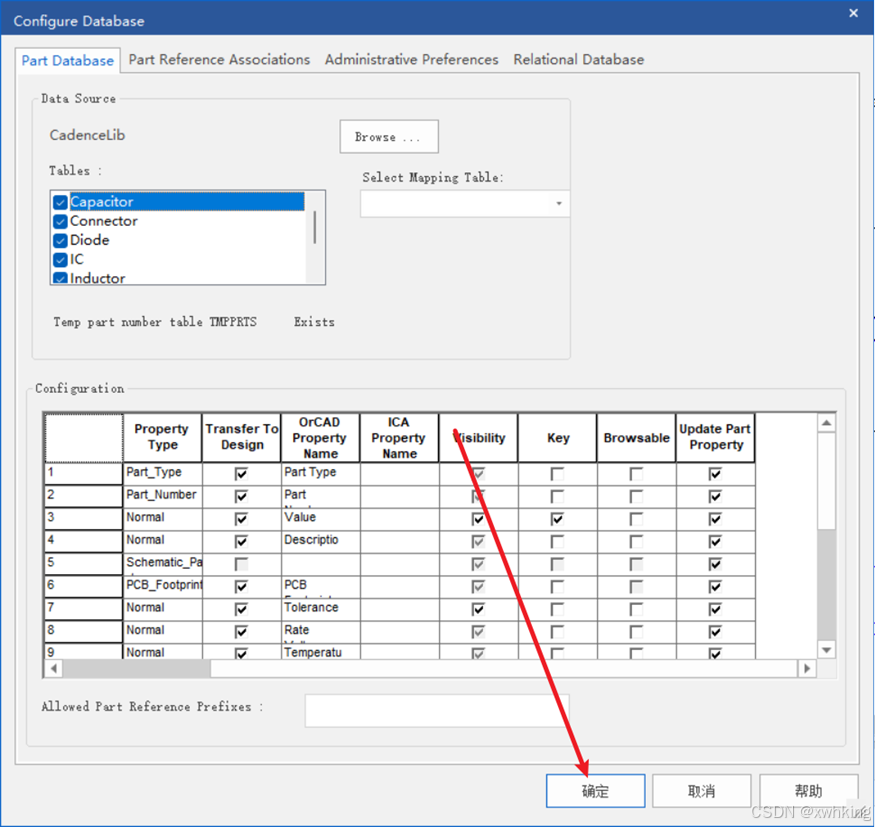Toggle the Diode table checkbox
Image resolution: width=875 pixels, height=827 pixels.
[x=60, y=241]
